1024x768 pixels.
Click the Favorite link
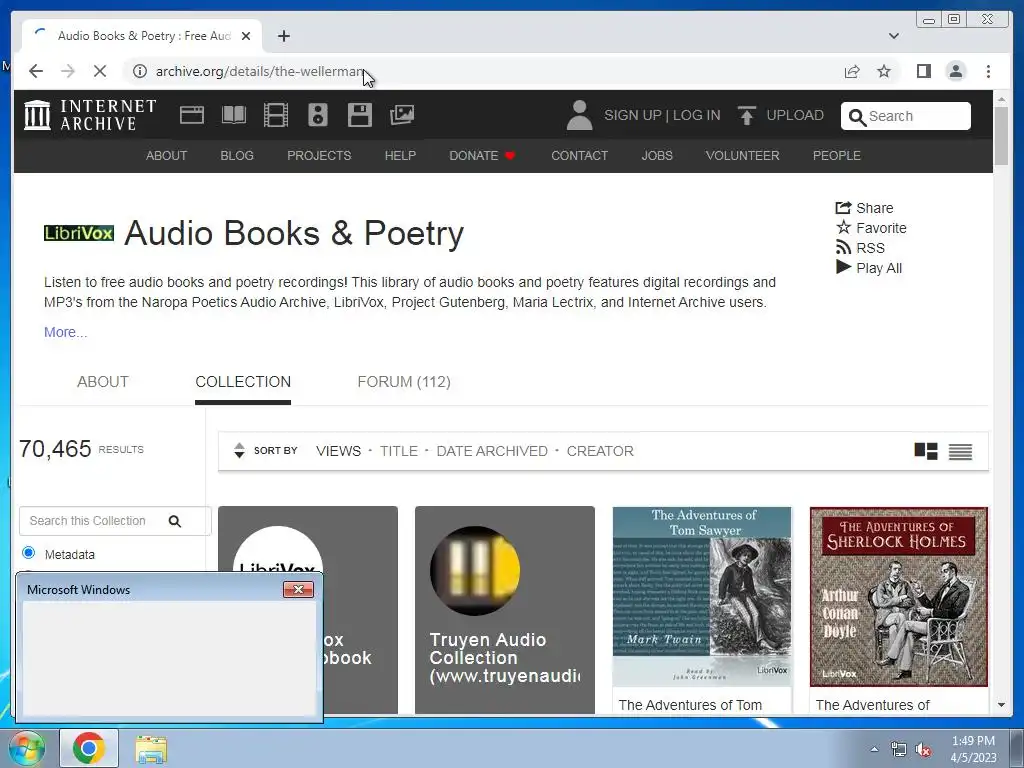[871, 228]
